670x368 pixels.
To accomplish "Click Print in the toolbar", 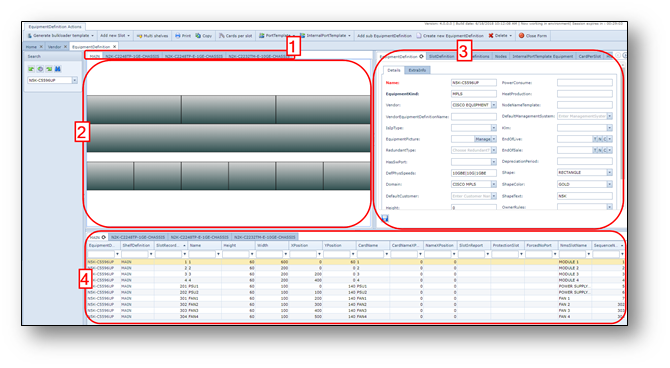I will [x=183, y=36].
